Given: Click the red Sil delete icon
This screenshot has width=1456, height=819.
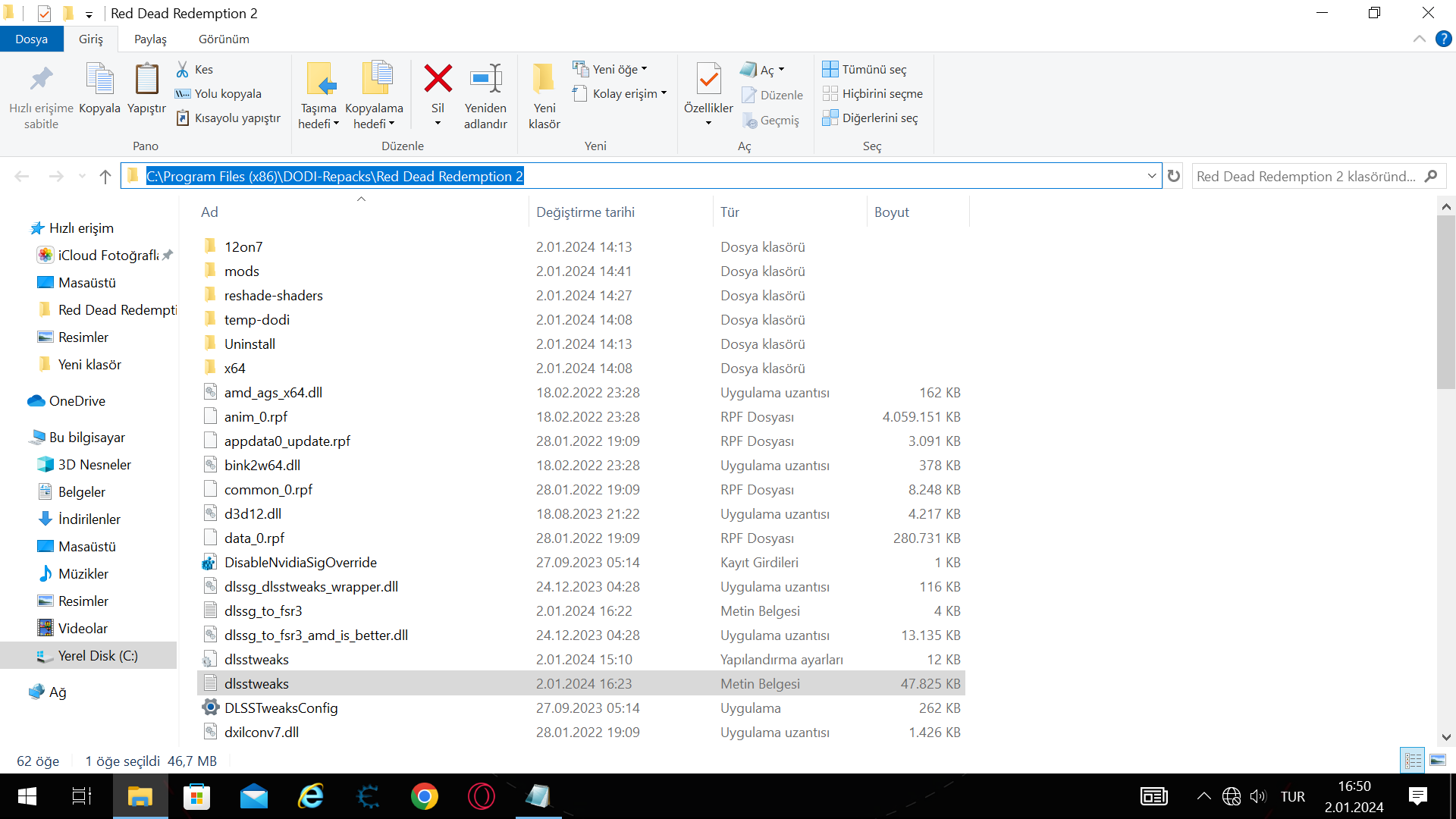Looking at the screenshot, I should (438, 79).
